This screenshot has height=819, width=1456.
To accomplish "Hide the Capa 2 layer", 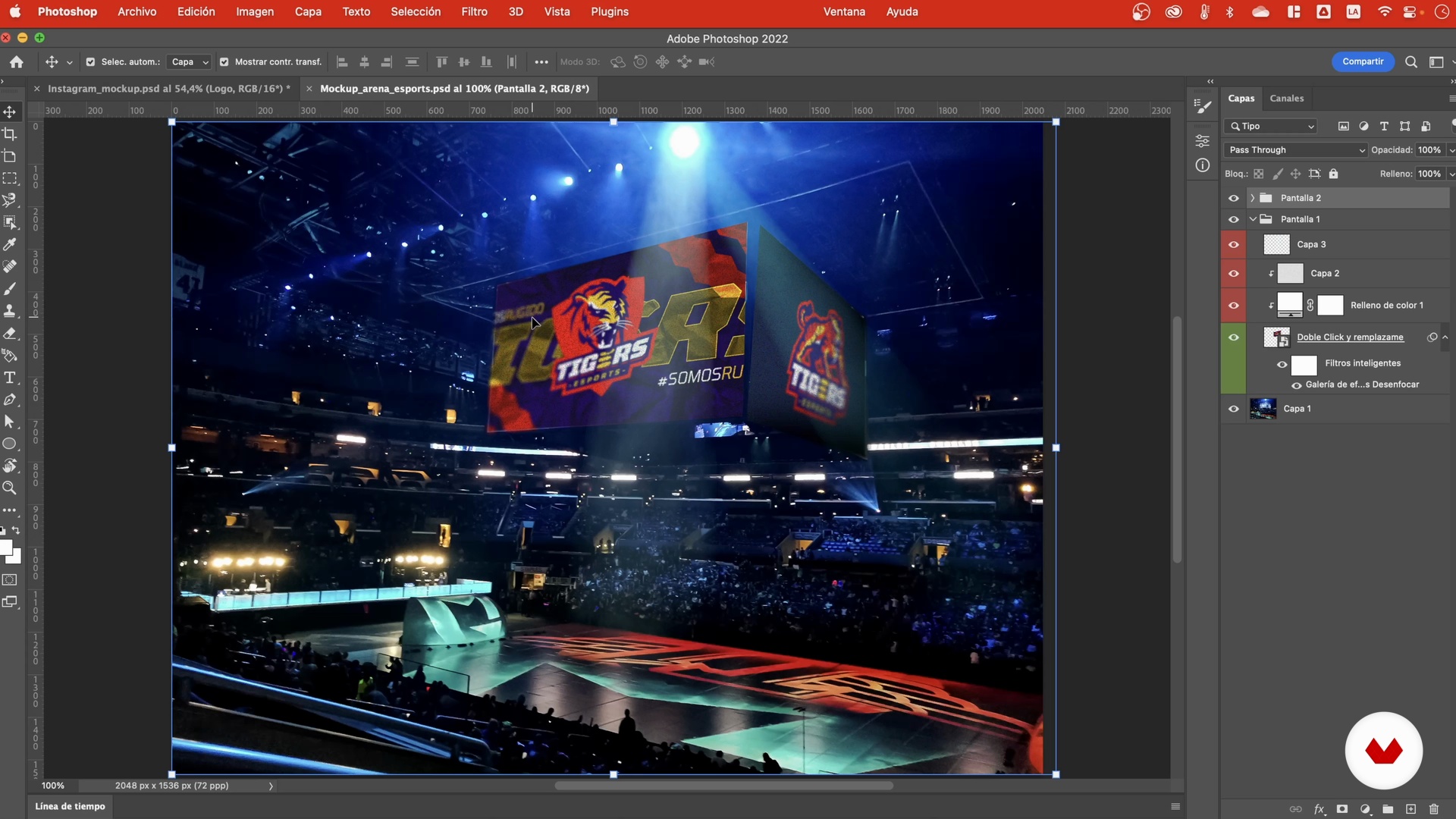I will tap(1234, 273).
